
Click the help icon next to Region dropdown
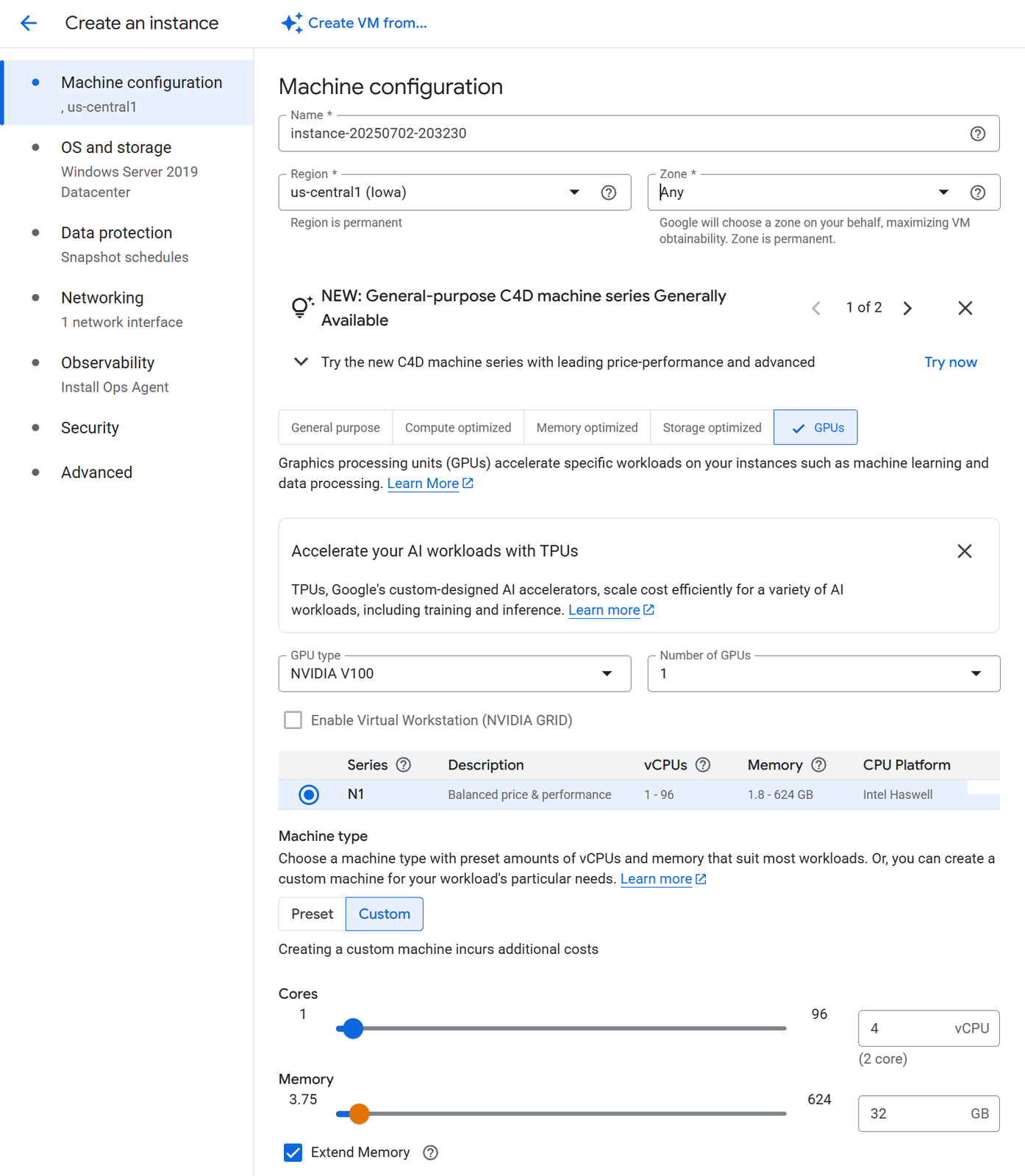[608, 193]
